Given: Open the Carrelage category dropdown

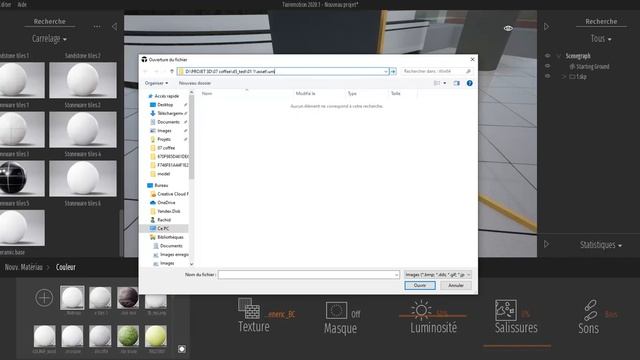Looking at the screenshot, I should click(x=49, y=39).
